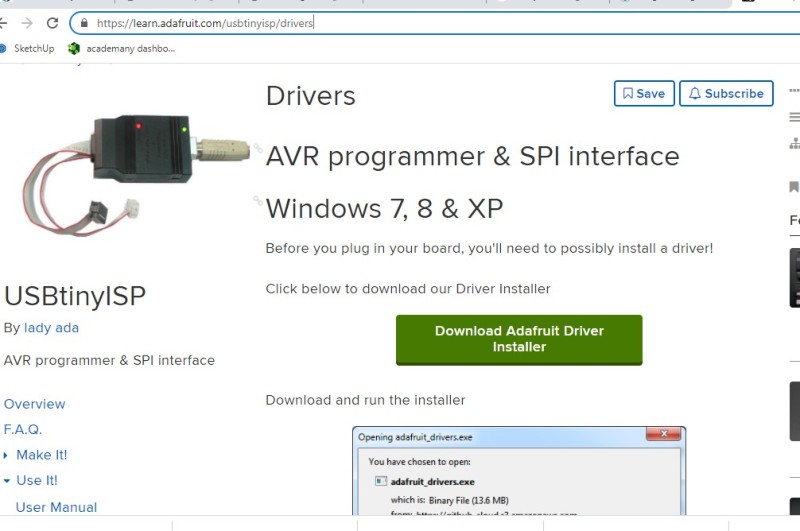The width and height of the screenshot is (800, 531).
Task: Open the academany dashboard bookmark
Action: tap(121, 48)
